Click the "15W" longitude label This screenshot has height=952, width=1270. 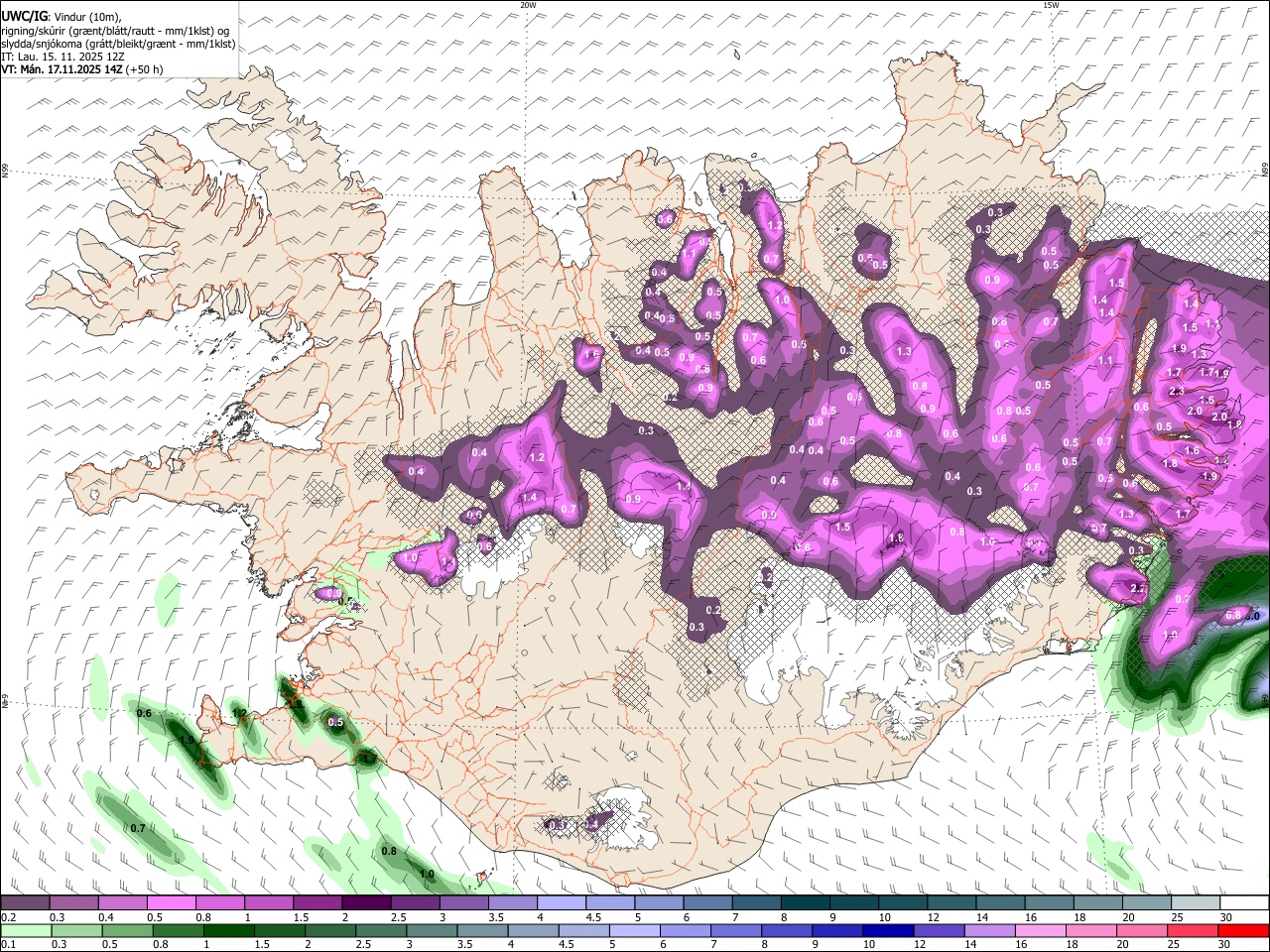pyautogui.click(x=1051, y=5)
